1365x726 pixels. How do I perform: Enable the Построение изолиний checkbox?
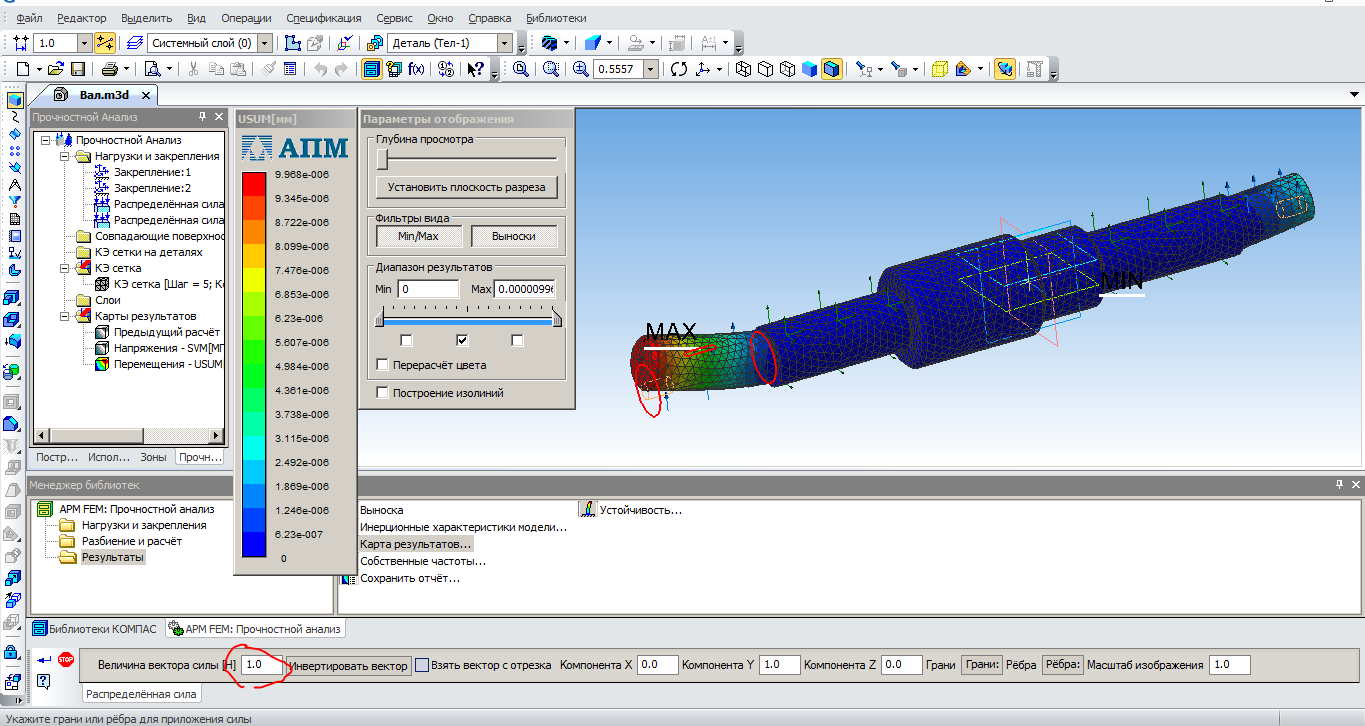(x=382, y=393)
